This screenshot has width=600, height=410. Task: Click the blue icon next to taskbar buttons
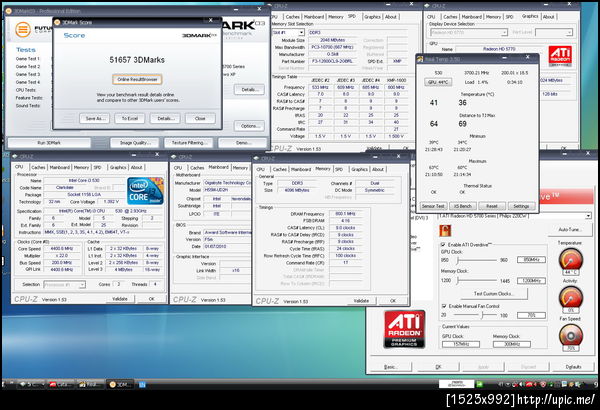pos(142,384)
